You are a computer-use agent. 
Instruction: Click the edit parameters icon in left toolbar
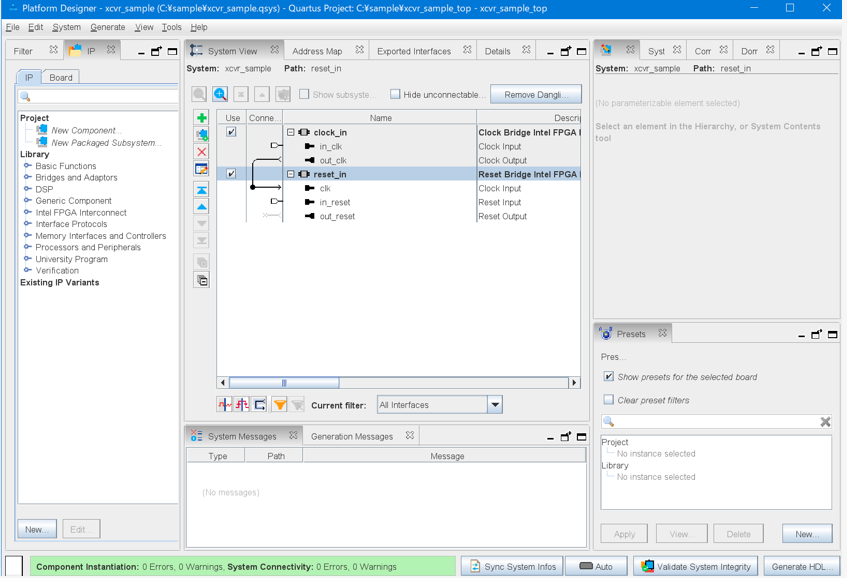[202, 169]
